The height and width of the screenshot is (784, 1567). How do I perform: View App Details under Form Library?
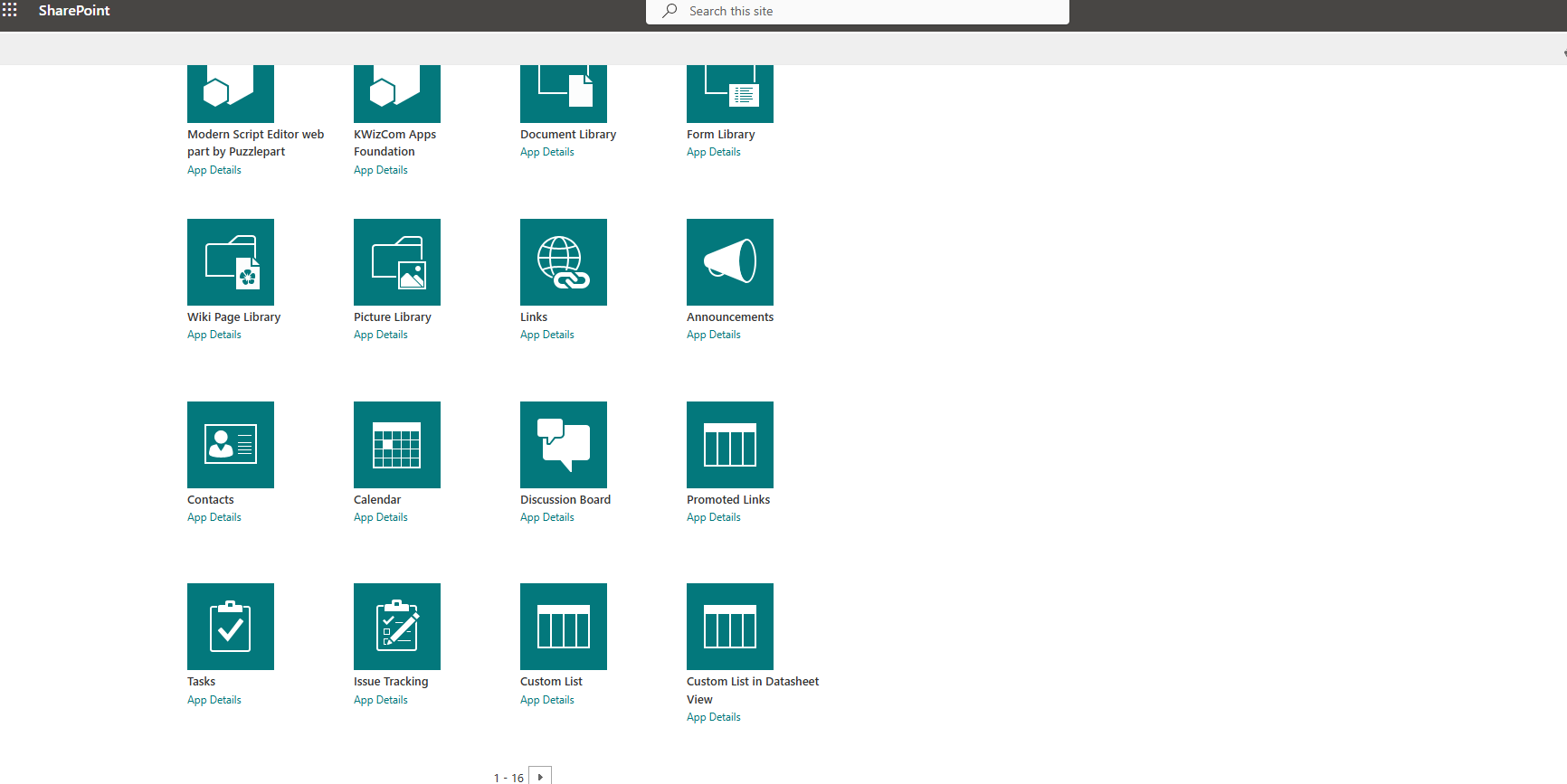tap(713, 153)
